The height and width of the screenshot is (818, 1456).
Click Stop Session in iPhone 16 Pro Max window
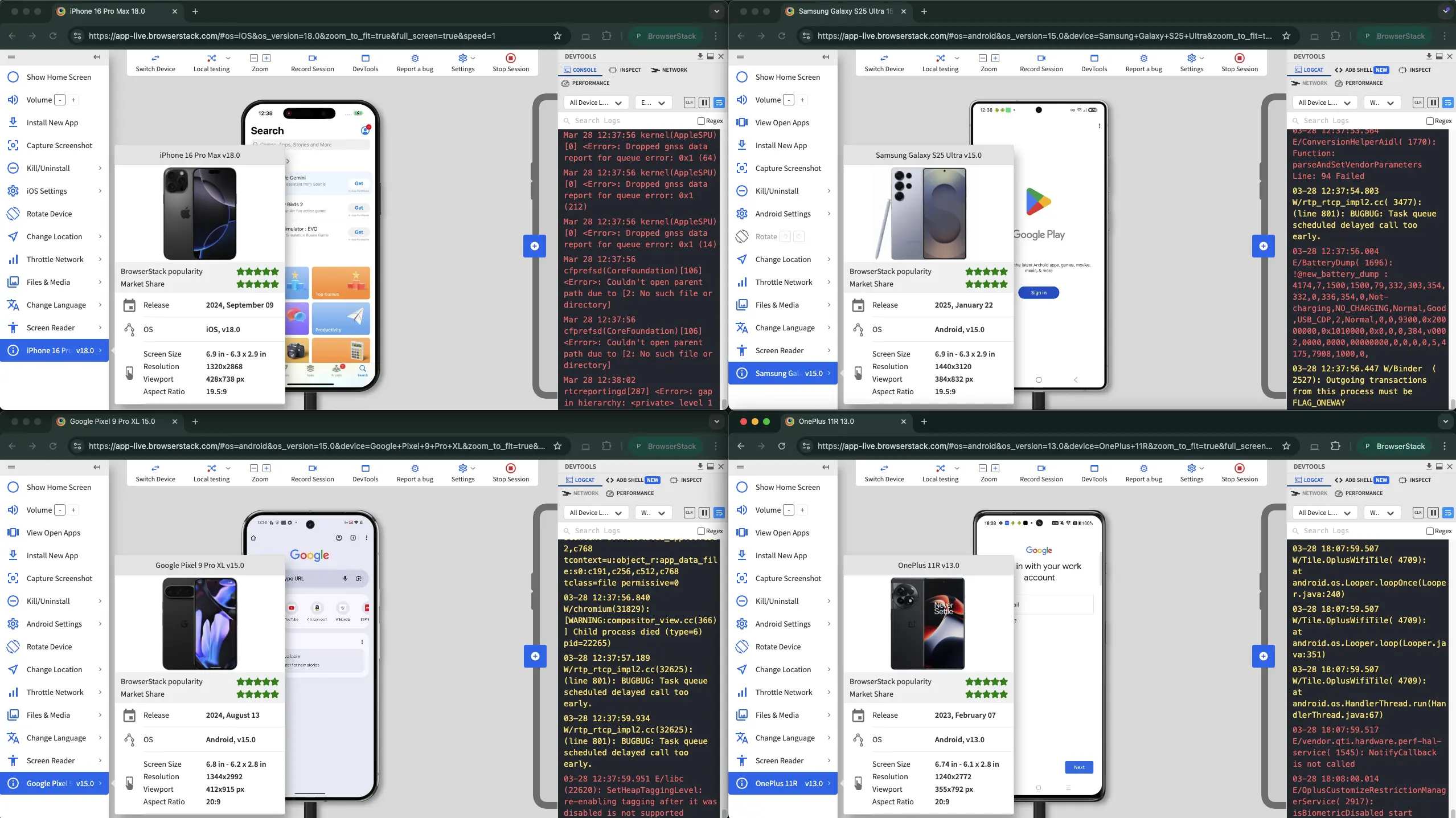tap(510, 63)
